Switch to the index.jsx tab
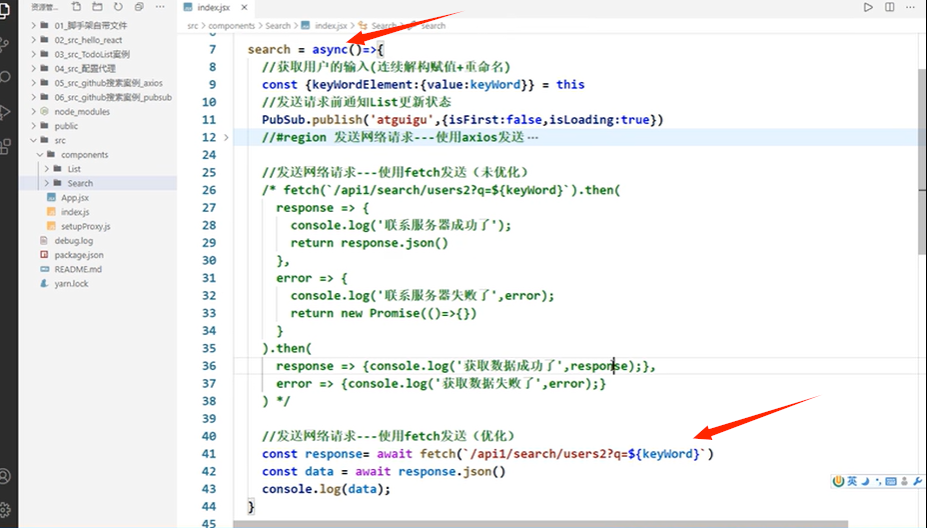Screen dimensions: 927x528 click(215, 8)
